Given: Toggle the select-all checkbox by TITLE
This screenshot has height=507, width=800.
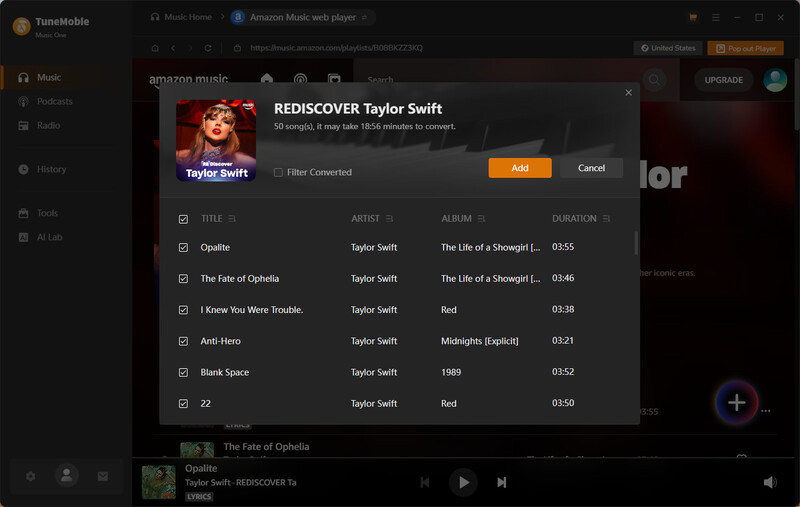Looking at the screenshot, I should [184, 219].
